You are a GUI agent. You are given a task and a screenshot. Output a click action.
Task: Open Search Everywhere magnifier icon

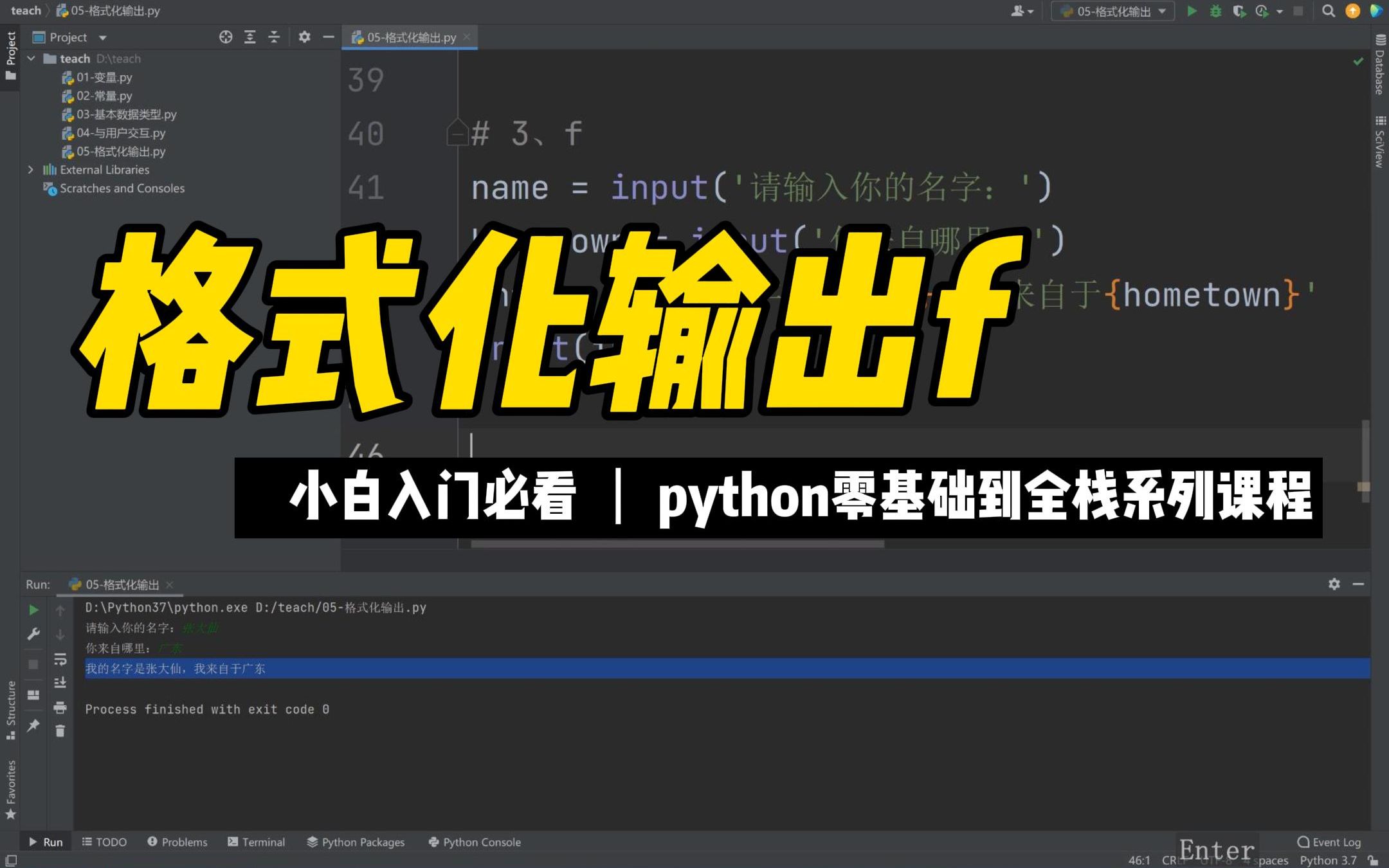click(1328, 11)
